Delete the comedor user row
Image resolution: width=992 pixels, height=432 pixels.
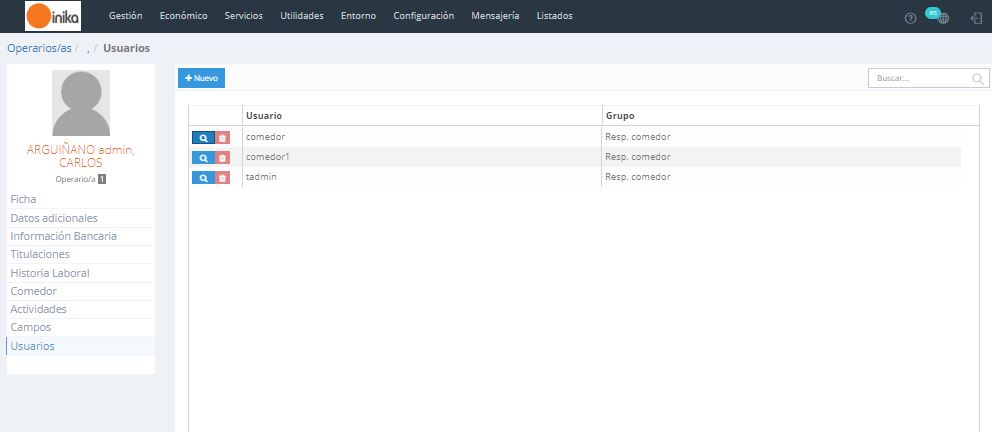pyautogui.click(x=223, y=137)
